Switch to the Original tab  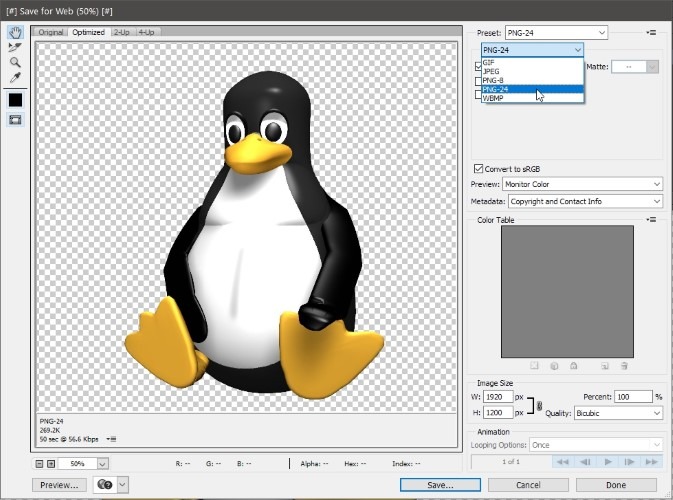pyautogui.click(x=51, y=32)
